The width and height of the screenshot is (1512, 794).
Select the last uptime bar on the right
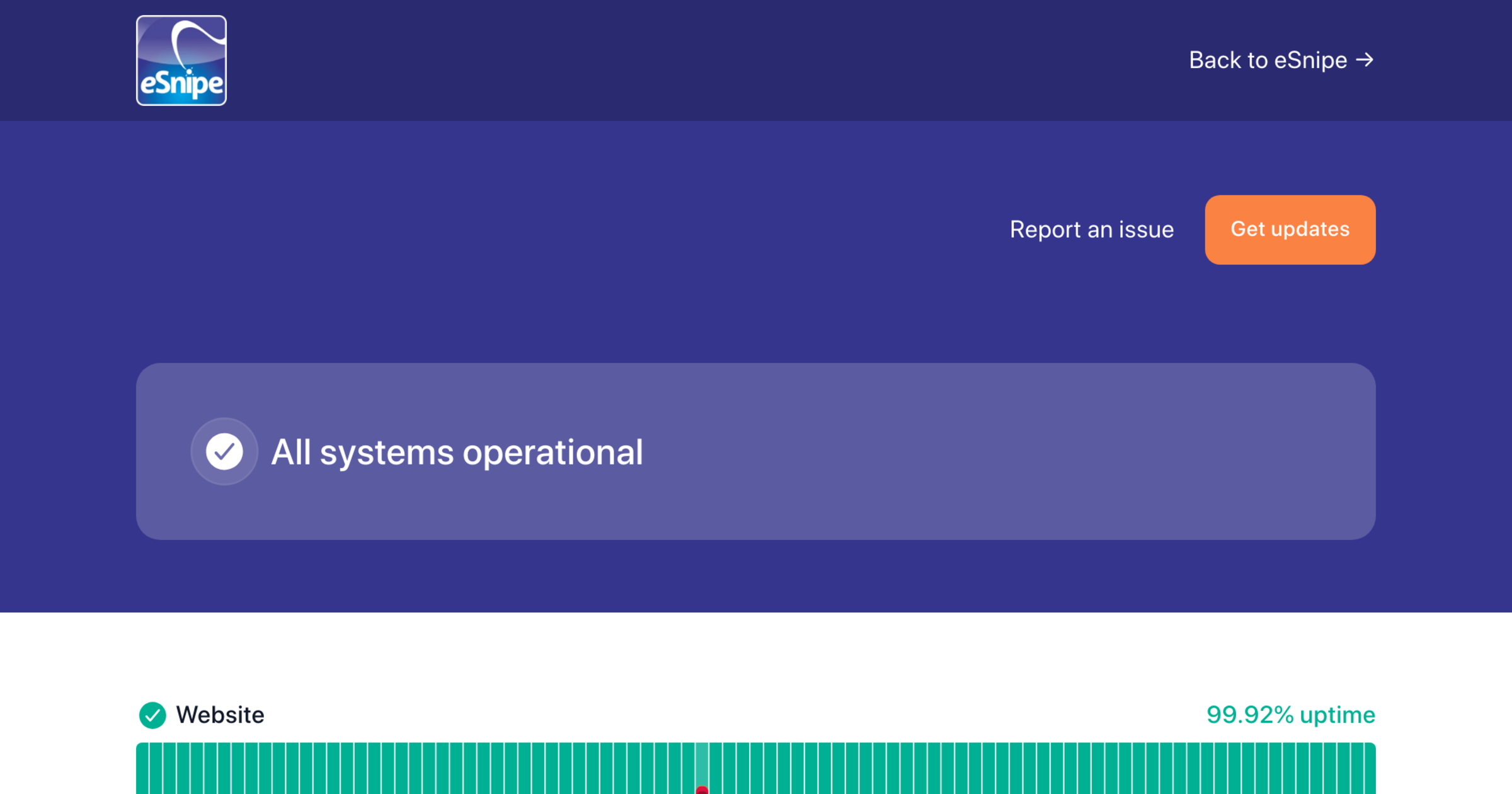[1370, 769]
